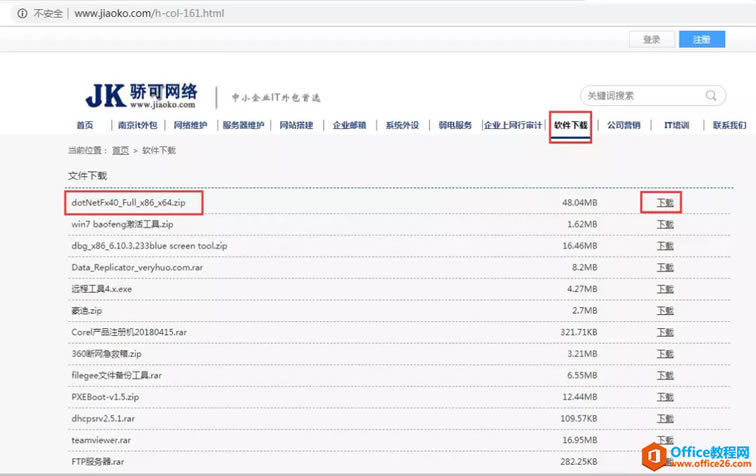Click file name dhcpsrv2.5.1.rar
Viewport: 756px width, 476px height.
tap(103, 419)
